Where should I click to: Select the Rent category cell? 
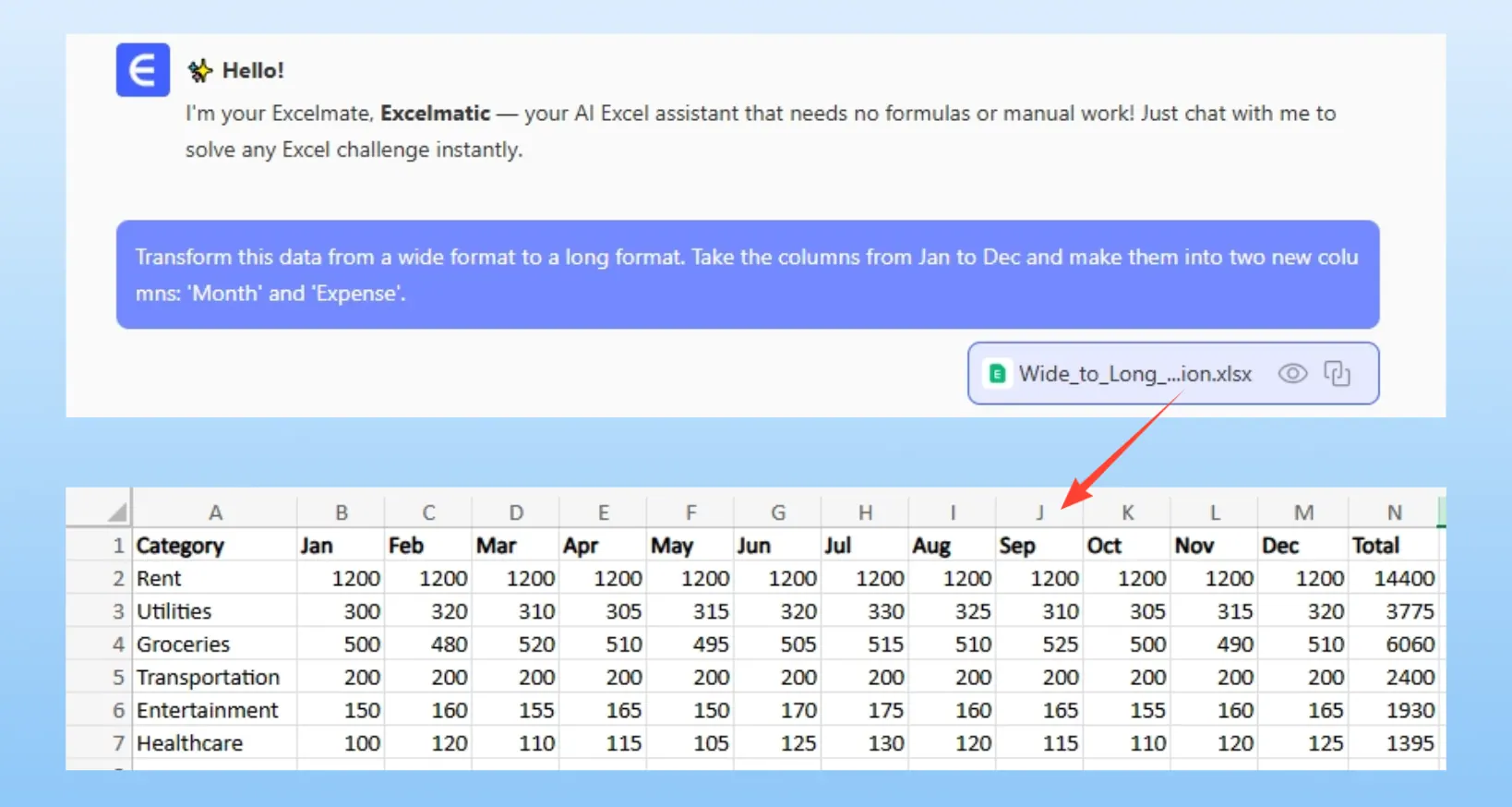214,579
